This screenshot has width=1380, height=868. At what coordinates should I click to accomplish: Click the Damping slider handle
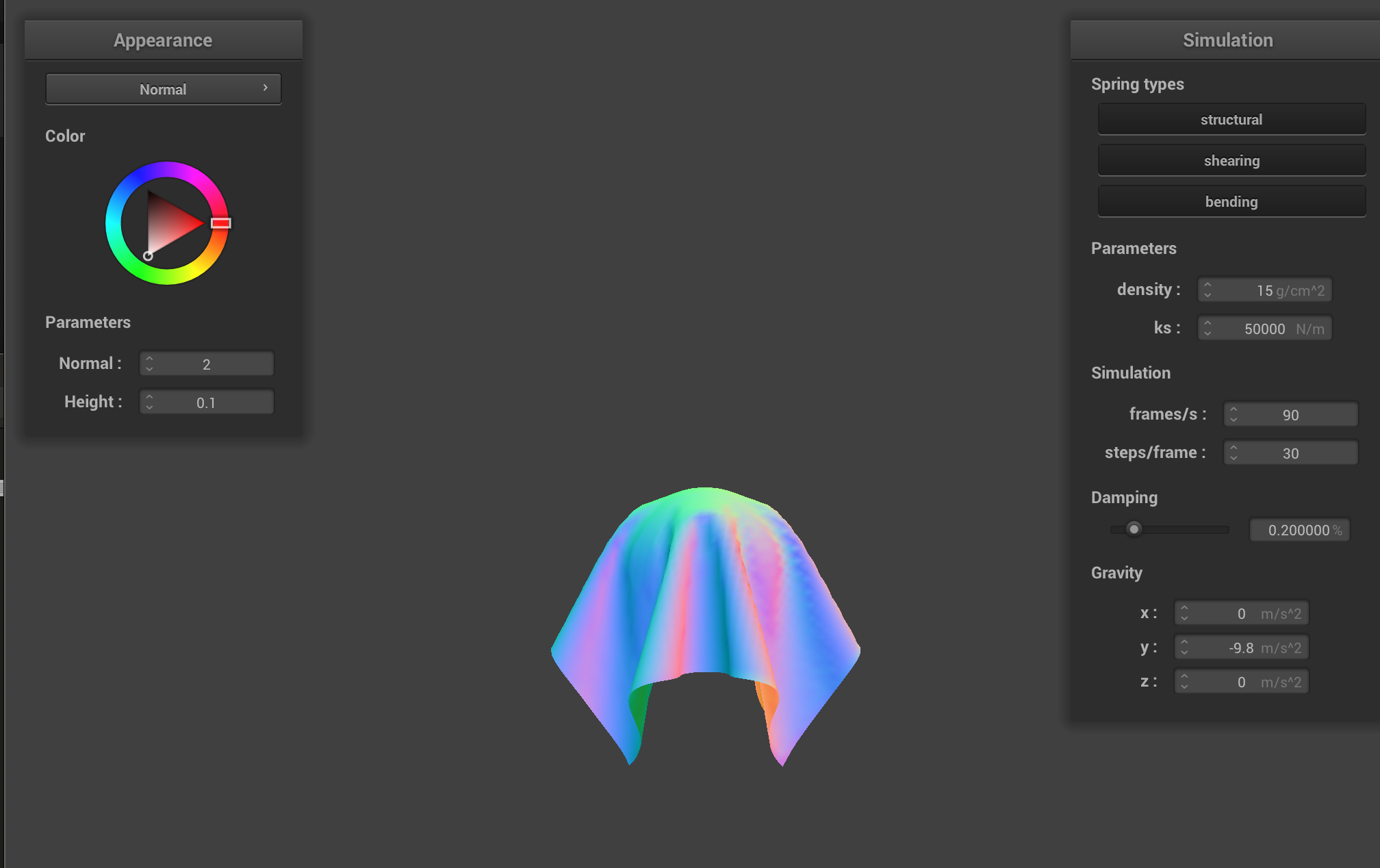click(1134, 529)
